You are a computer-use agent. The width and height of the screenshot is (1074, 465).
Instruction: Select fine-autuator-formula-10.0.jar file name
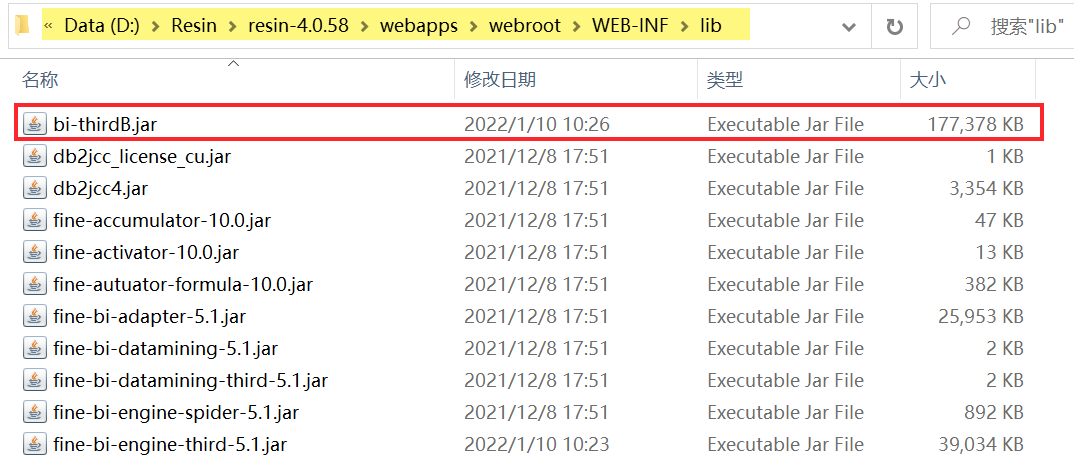[x=183, y=284]
